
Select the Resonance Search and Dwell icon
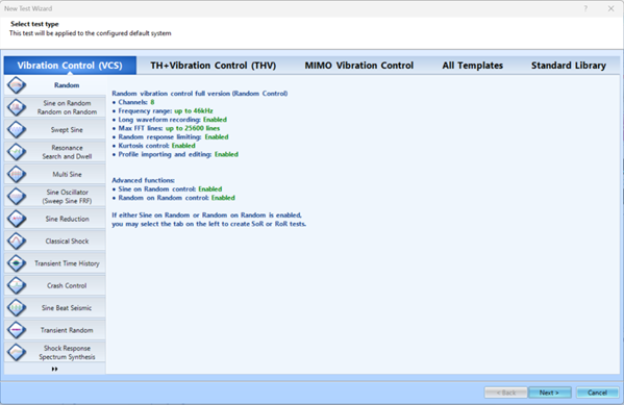click(x=16, y=152)
